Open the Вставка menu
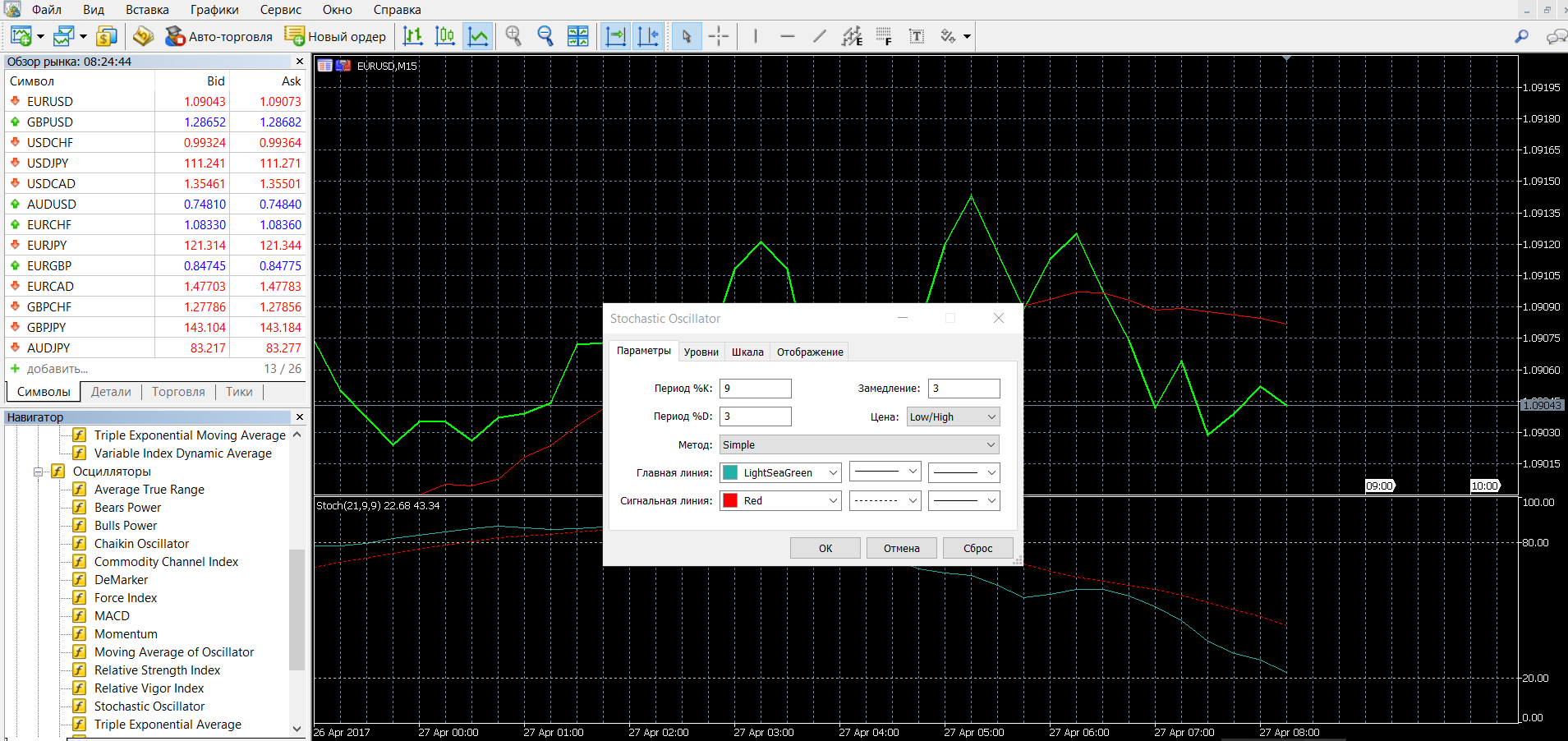This screenshot has height=741, width=1568. pos(147,10)
